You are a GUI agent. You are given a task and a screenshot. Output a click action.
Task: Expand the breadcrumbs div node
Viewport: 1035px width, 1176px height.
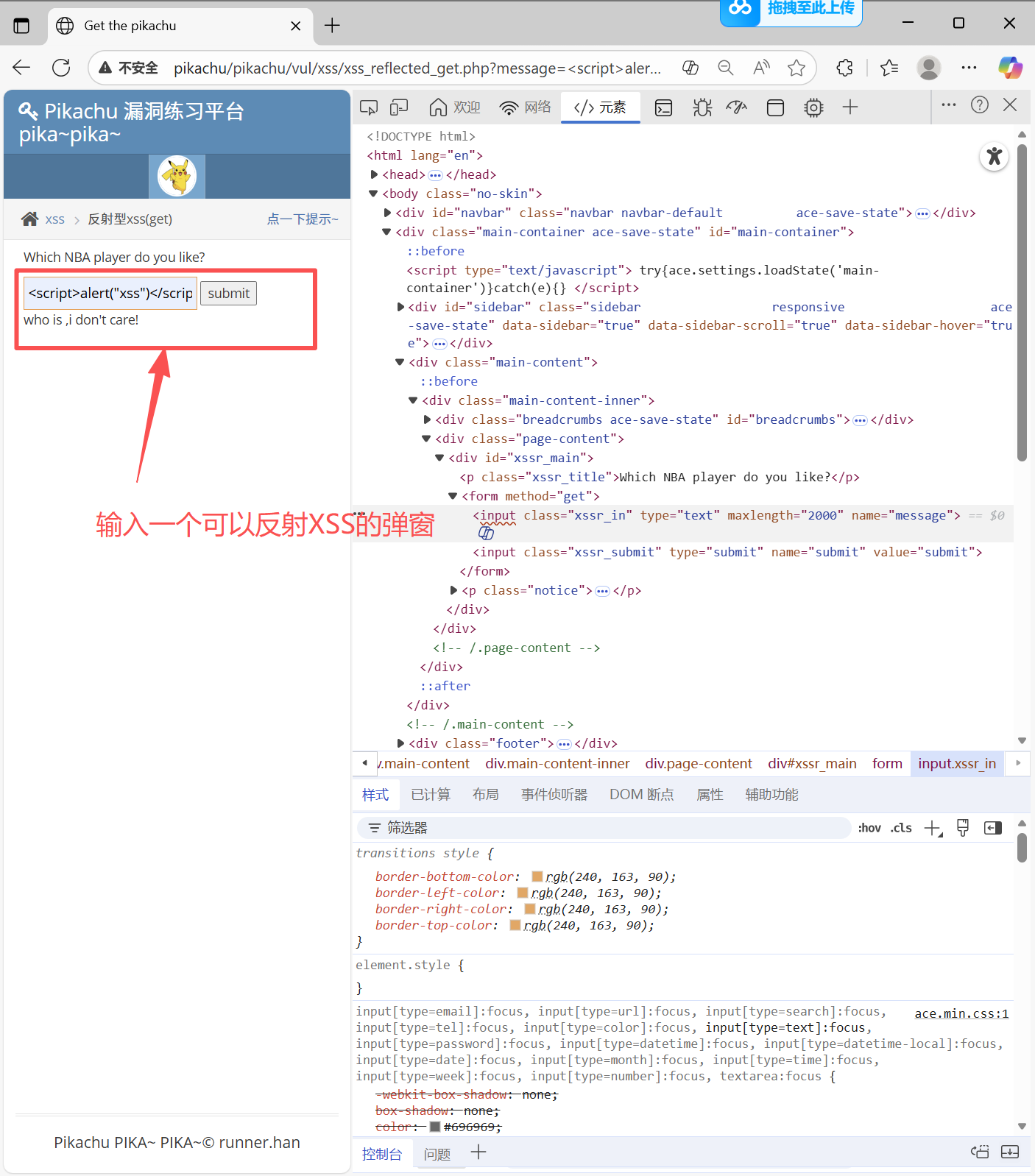click(427, 419)
